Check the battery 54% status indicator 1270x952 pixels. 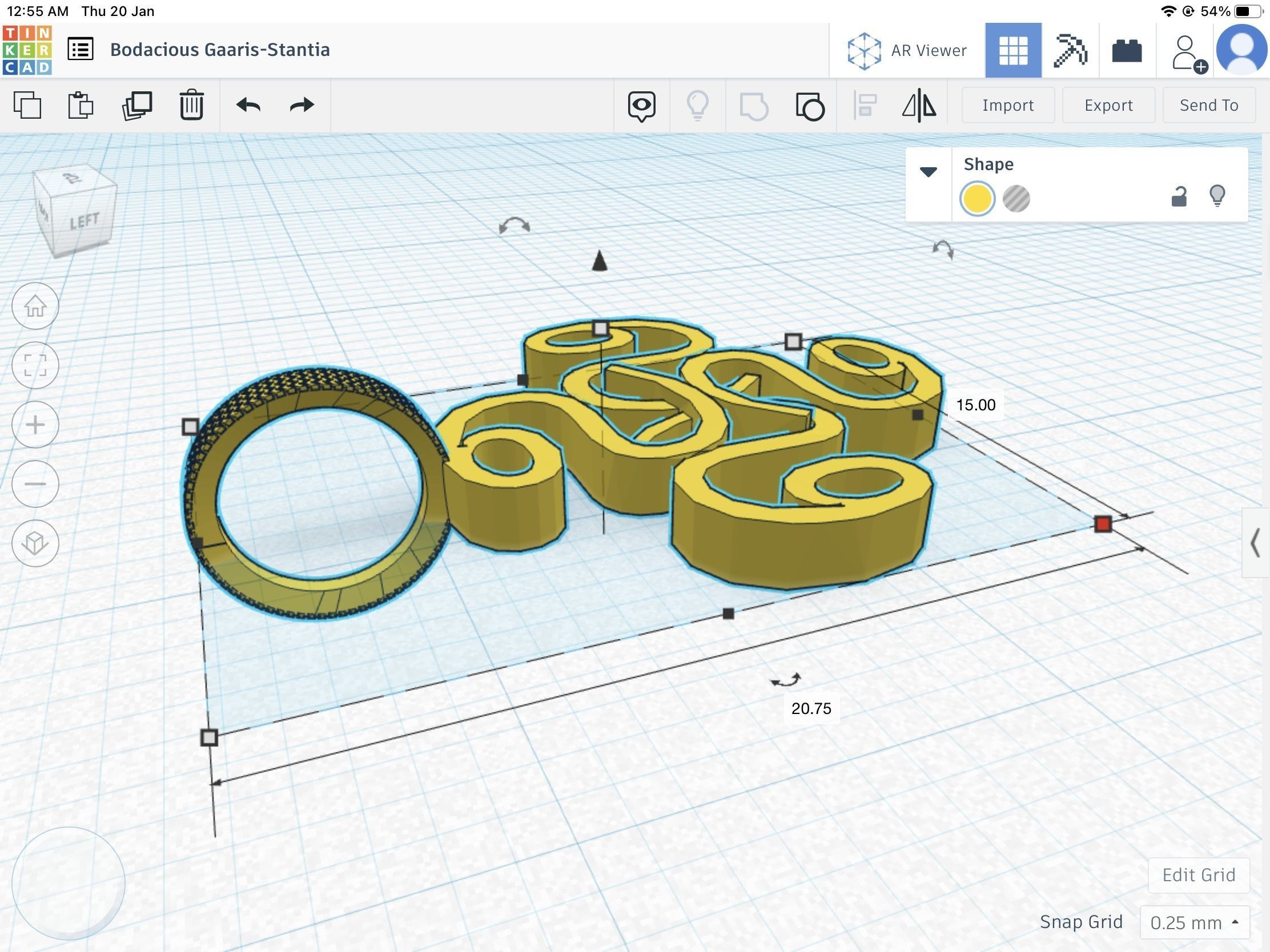coord(1233,11)
